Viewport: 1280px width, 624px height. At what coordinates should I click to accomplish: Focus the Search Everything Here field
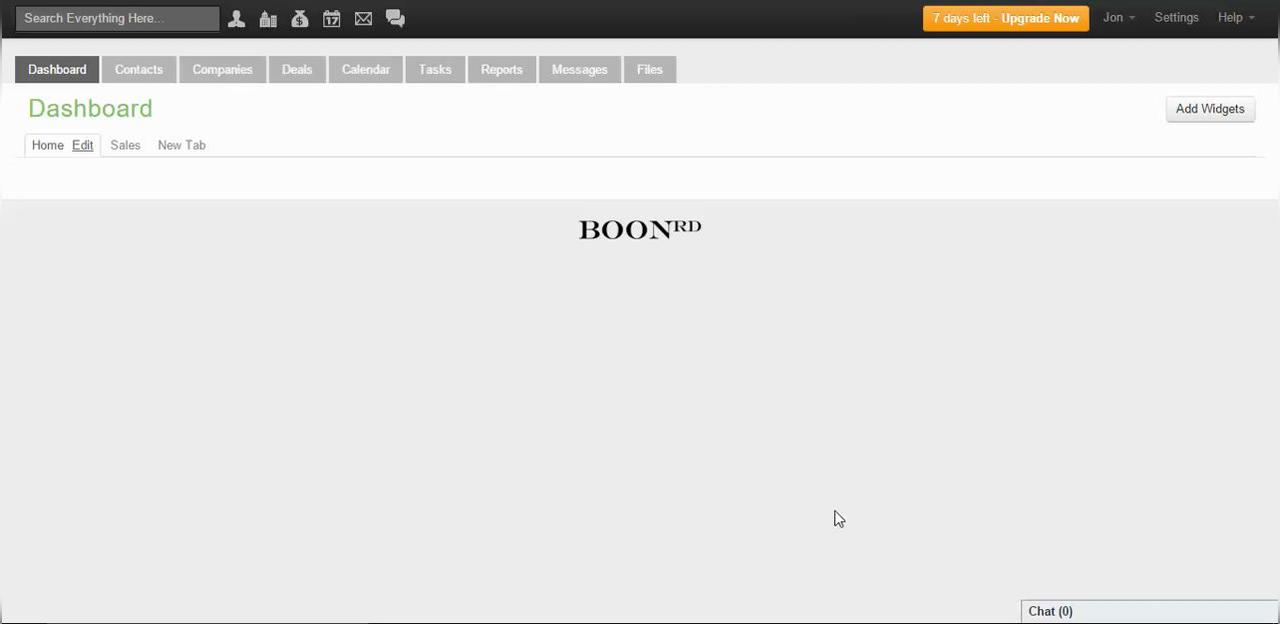(x=118, y=18)
